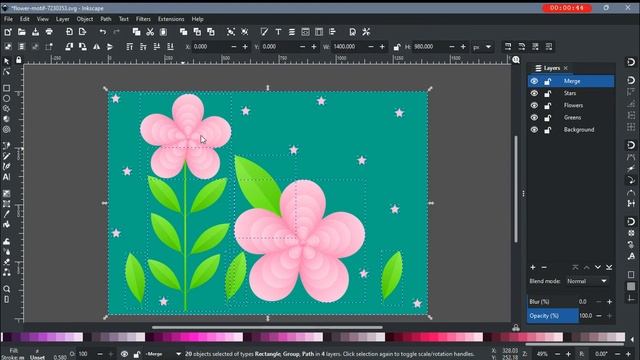Open the Layer menu

62,19
